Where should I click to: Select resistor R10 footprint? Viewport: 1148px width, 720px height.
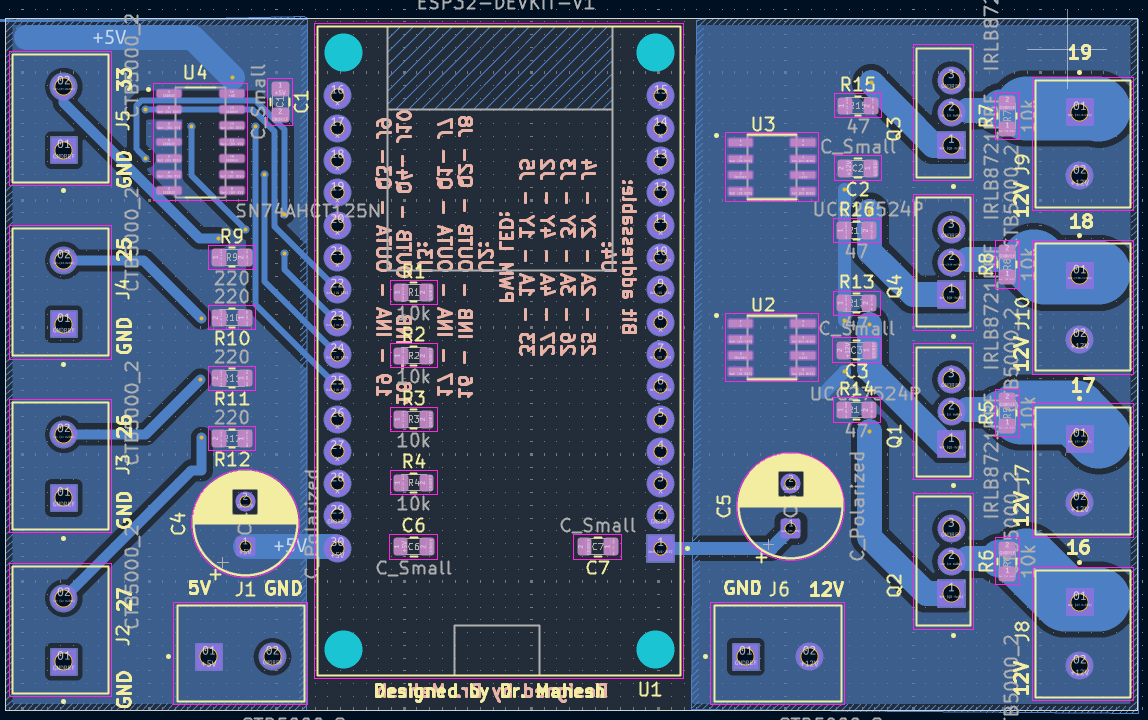pos(231,318)
